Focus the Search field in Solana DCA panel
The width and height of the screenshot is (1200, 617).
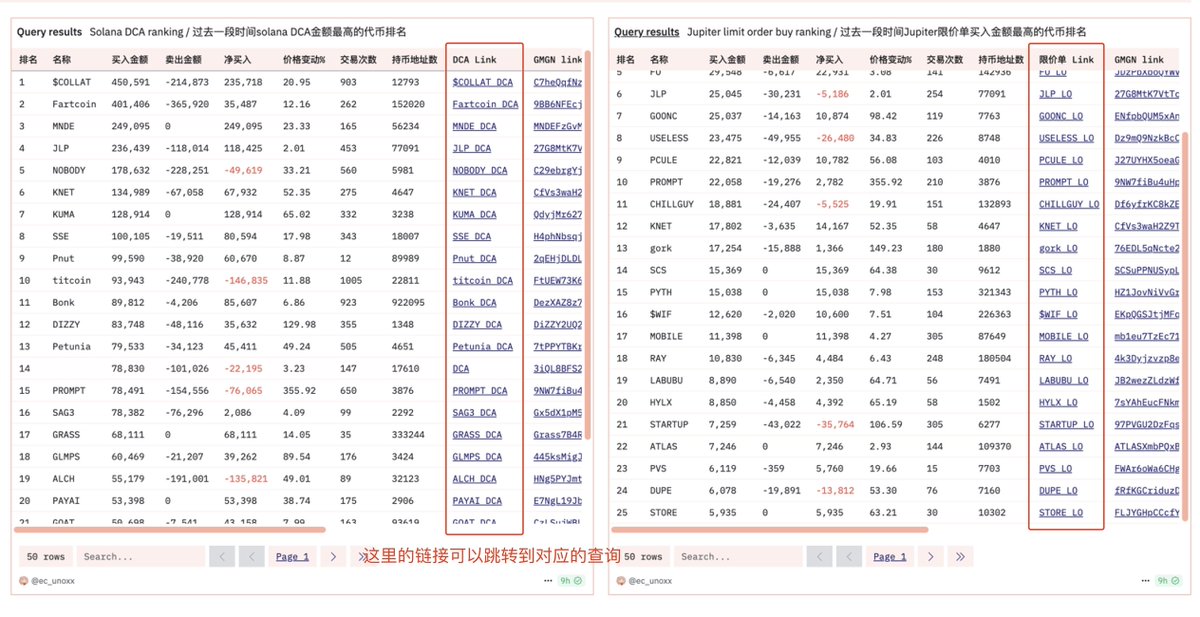(x=141, y=556)
